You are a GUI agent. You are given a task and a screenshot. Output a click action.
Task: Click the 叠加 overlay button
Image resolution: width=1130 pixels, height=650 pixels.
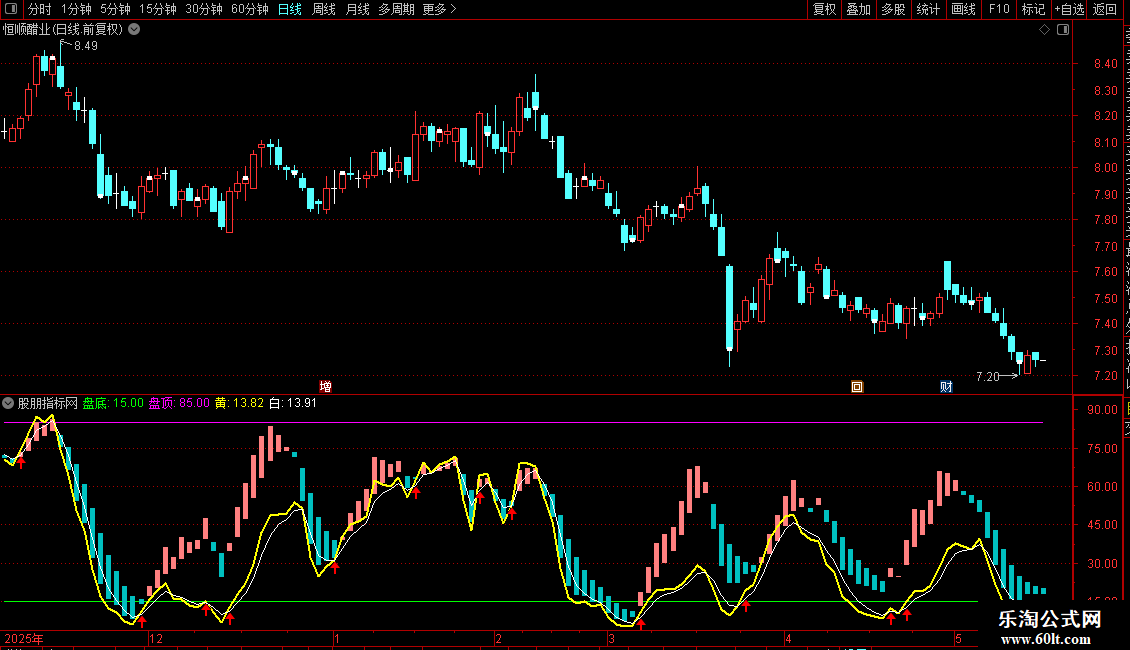[x=859, y=9]
